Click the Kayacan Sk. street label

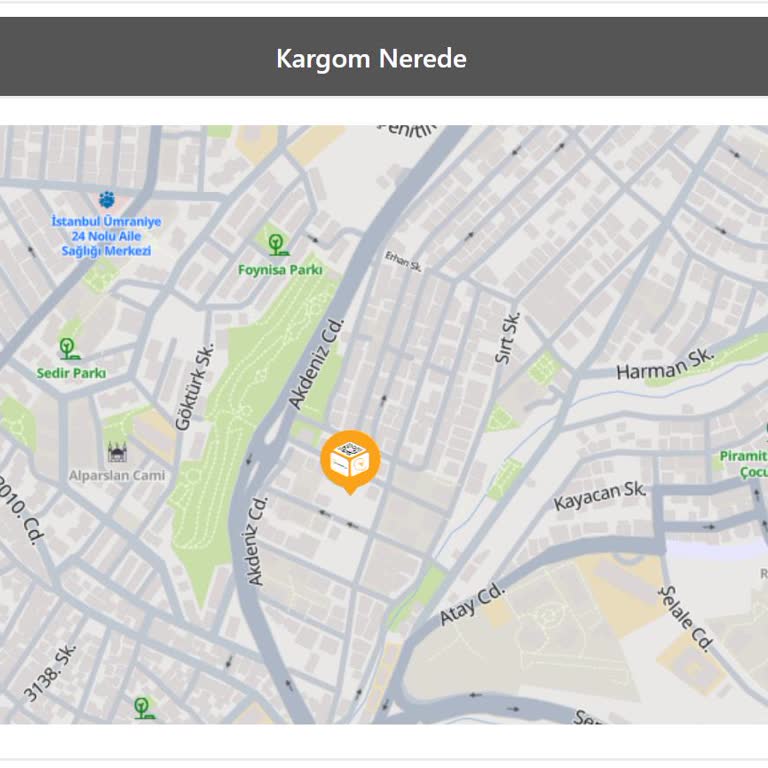600,496
